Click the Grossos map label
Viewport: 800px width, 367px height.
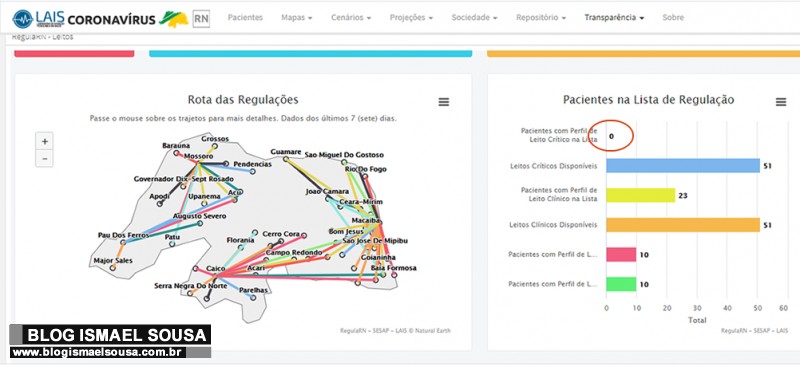215,139
